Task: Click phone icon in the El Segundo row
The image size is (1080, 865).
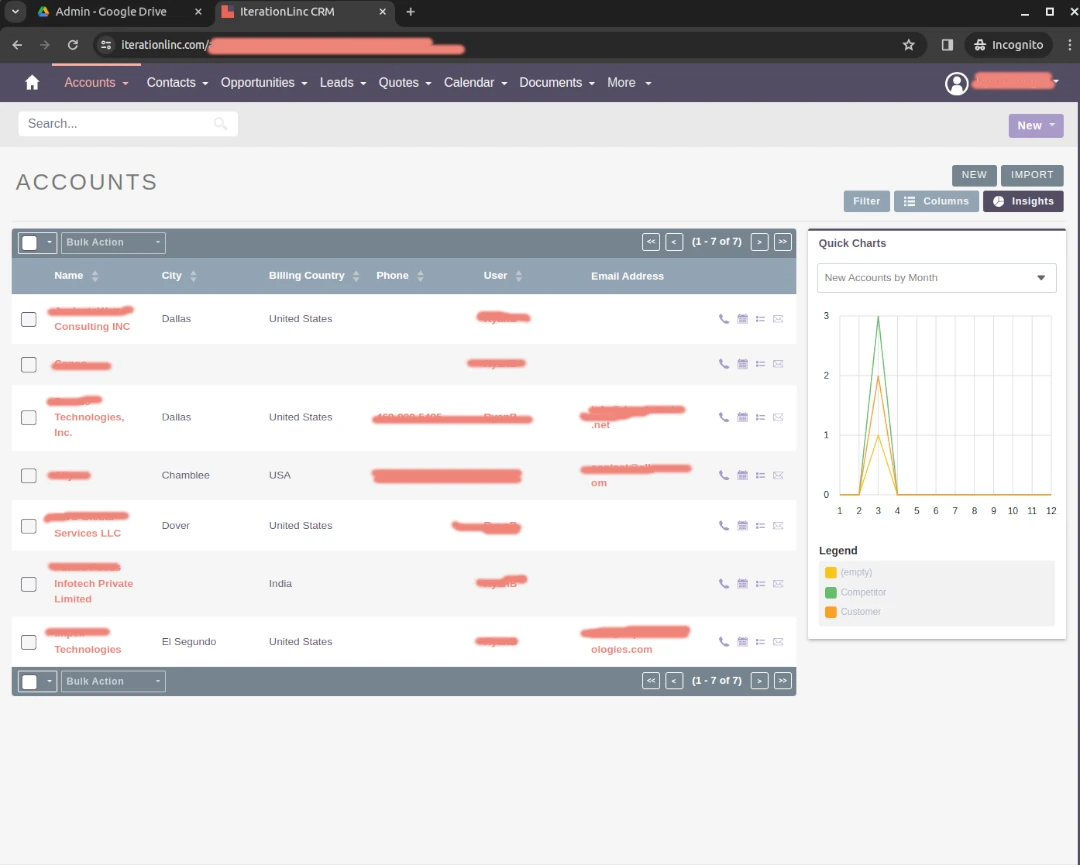Action: pos(723,642)
